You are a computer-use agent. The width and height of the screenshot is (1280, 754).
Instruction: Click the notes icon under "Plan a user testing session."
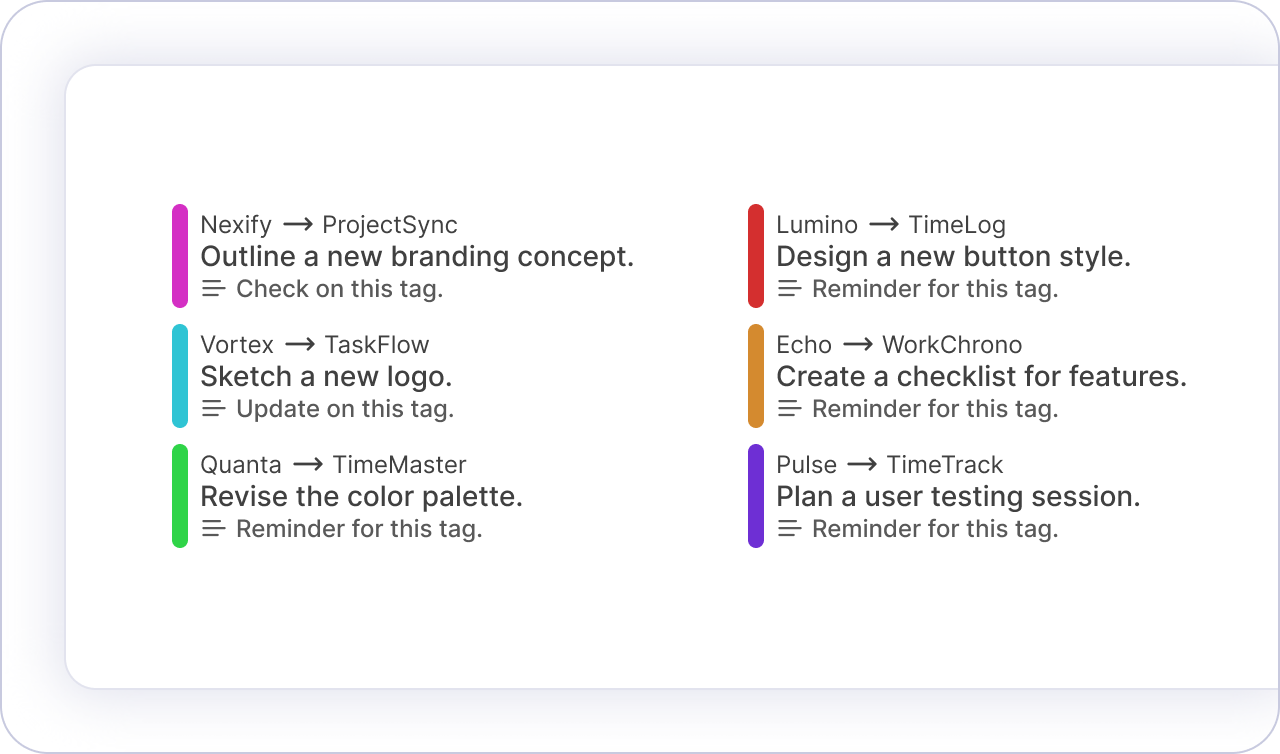789,529
